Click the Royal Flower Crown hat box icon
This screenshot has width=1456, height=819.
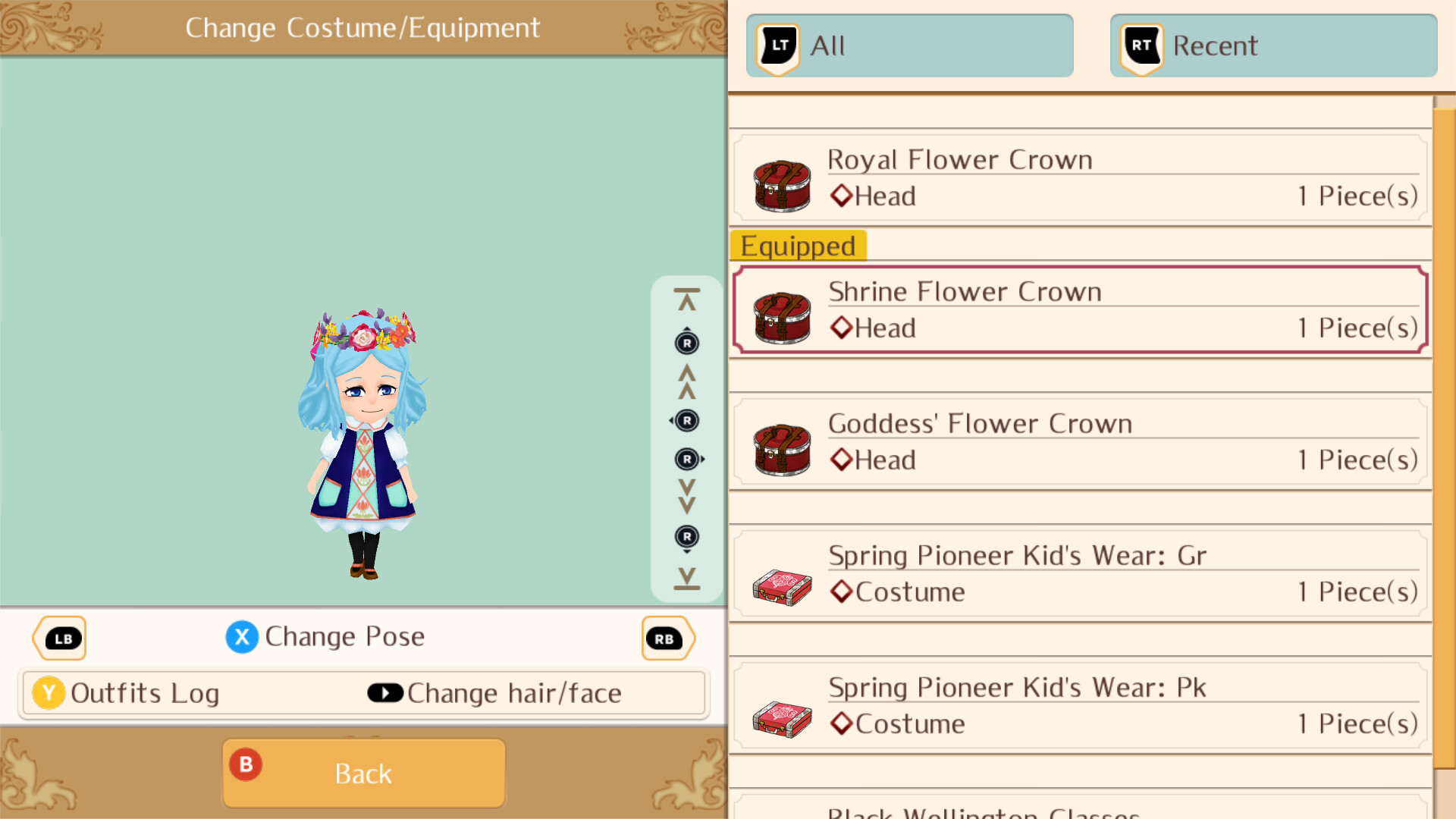(x=782, y=186)
